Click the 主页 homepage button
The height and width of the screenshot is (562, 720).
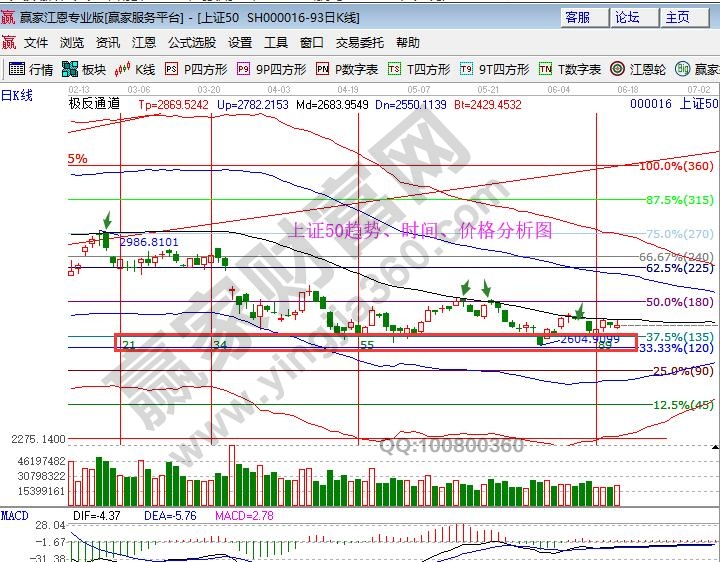point(677,17)
